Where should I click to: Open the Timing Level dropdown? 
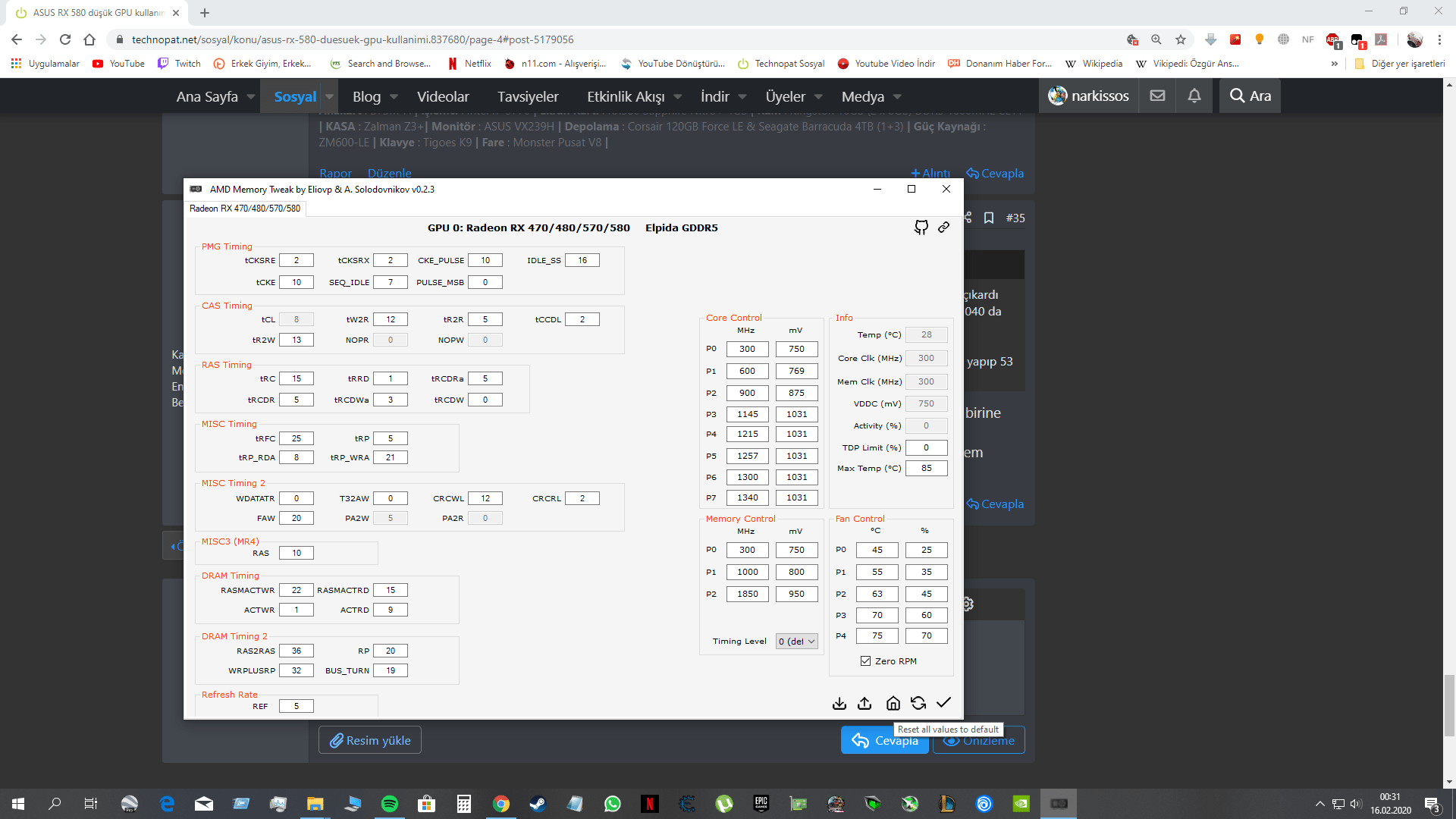click(x=796, y=642)
